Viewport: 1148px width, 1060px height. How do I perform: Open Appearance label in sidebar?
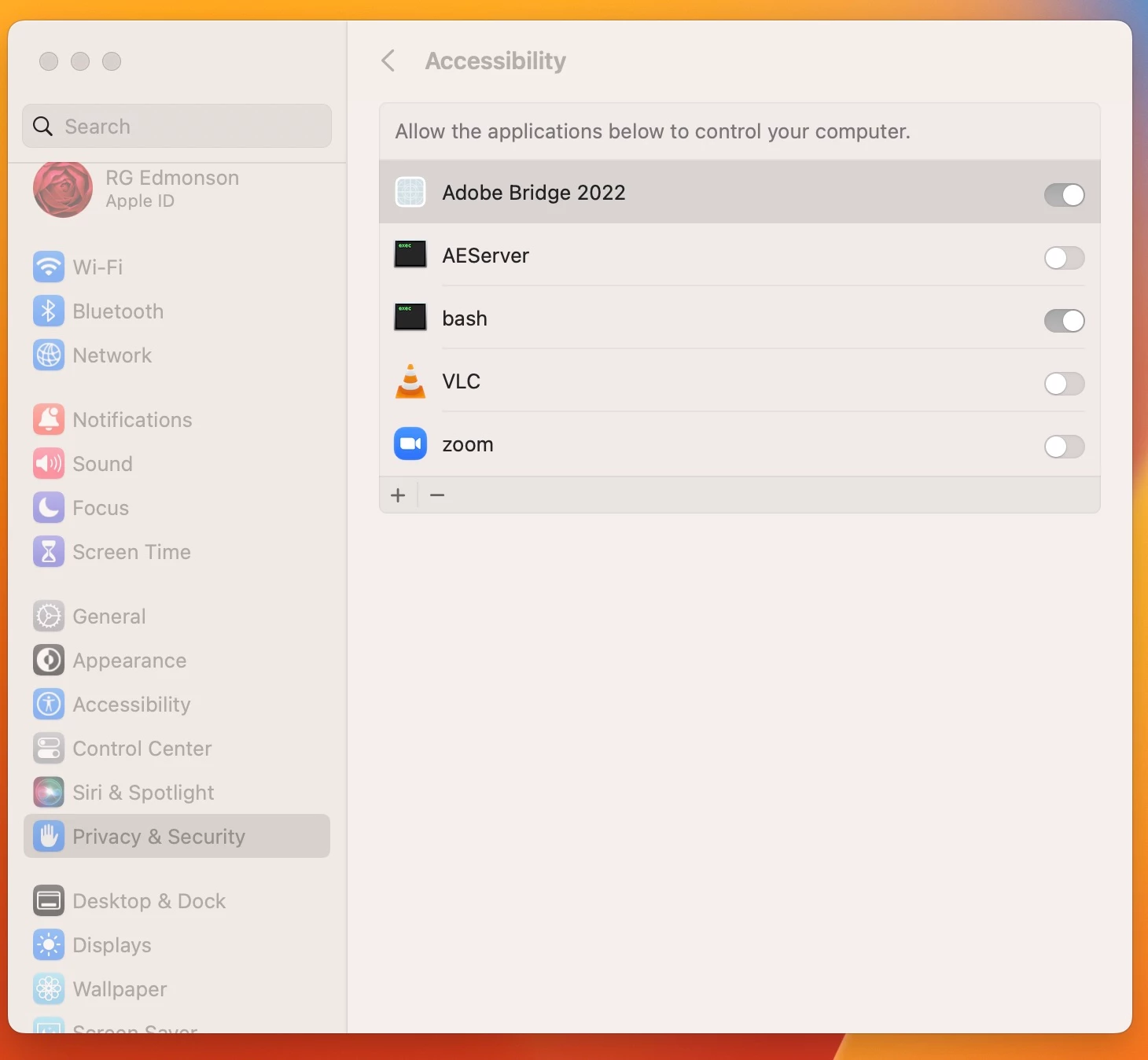point(130,661)
